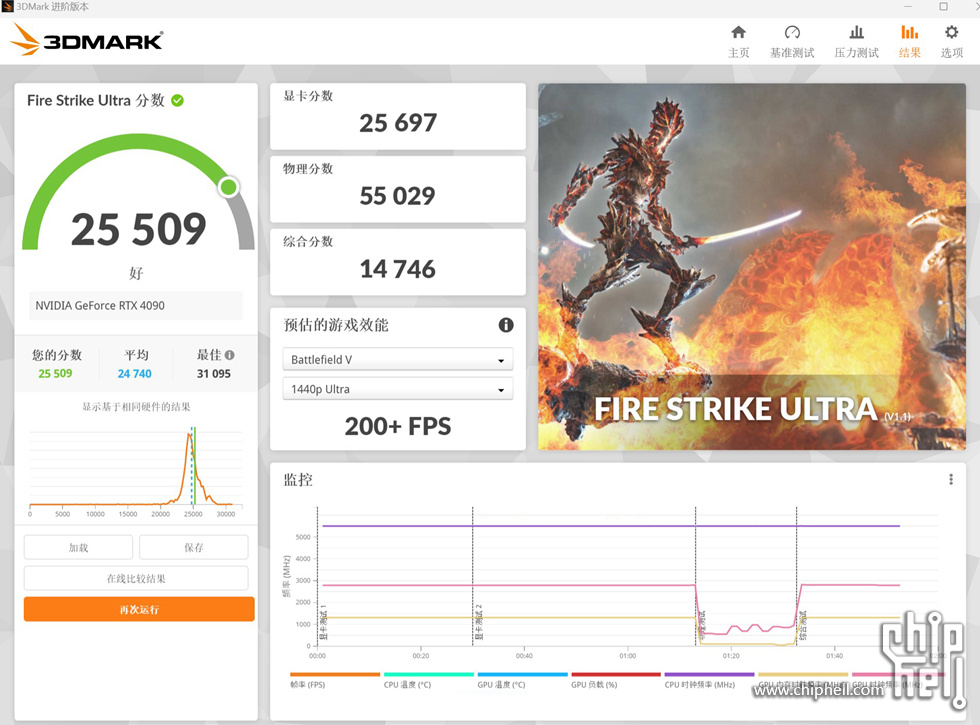
Task: Expand the Battlefield V game dropdown
Action: [x=398, y=360]
